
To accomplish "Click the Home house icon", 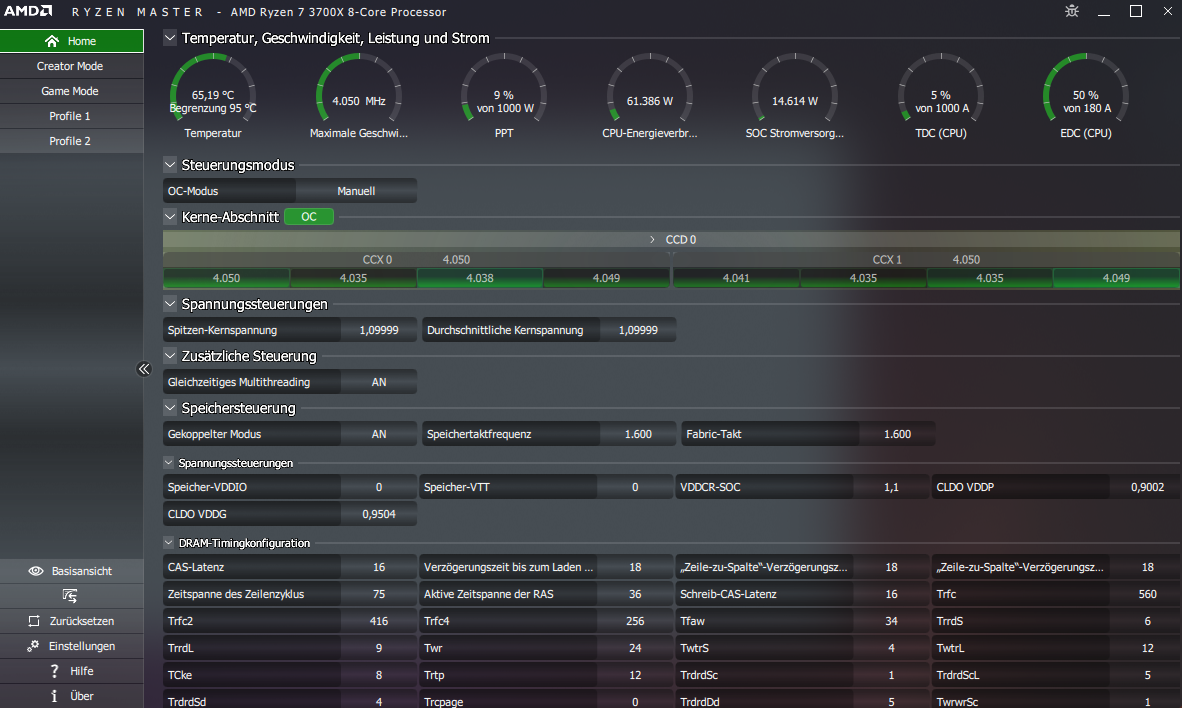I will coord(51,41).
